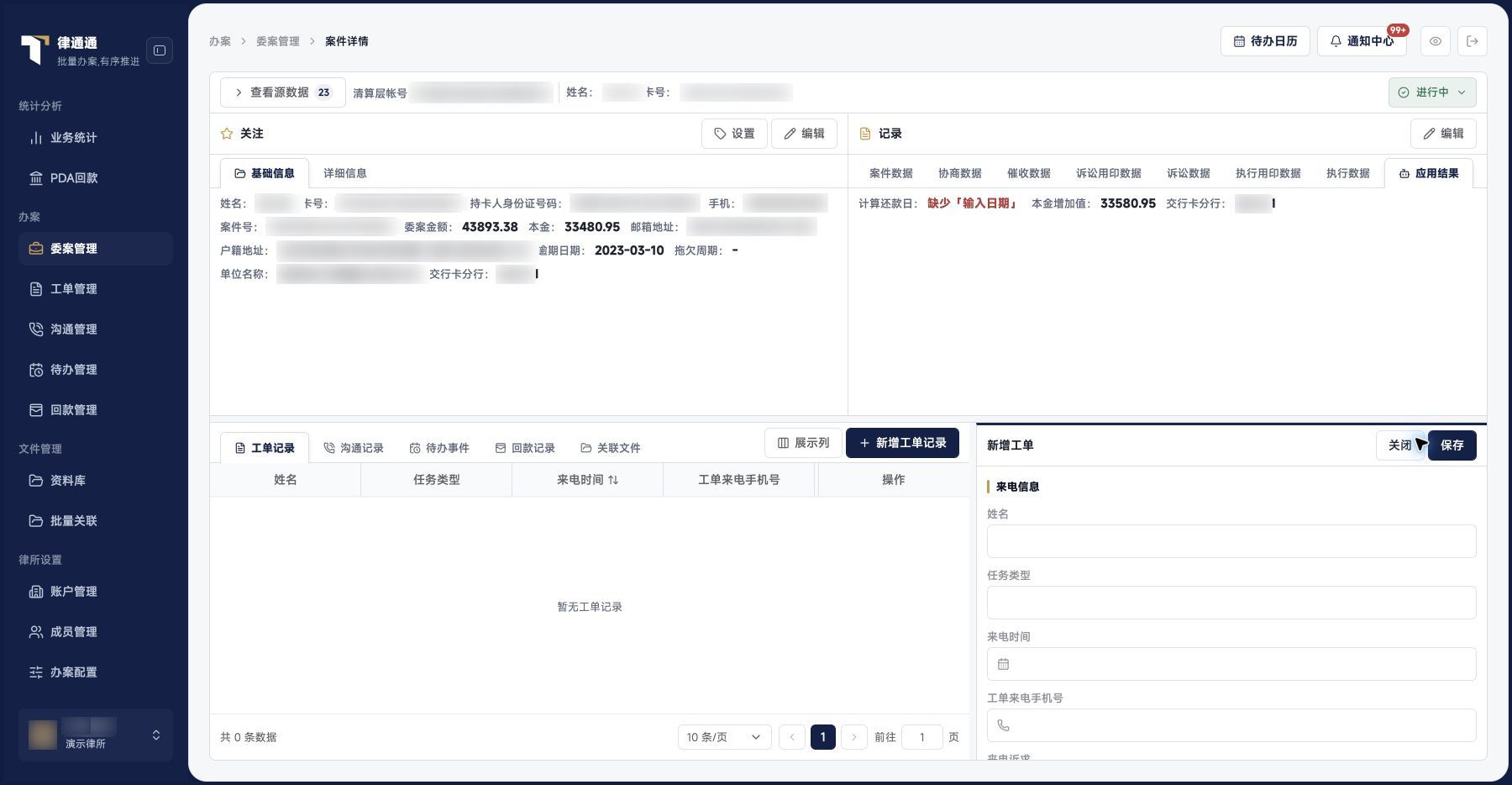Click the 委案管理 breadcrumb link
This screenshot has height=785, width=1512.
tap(278, 41)
